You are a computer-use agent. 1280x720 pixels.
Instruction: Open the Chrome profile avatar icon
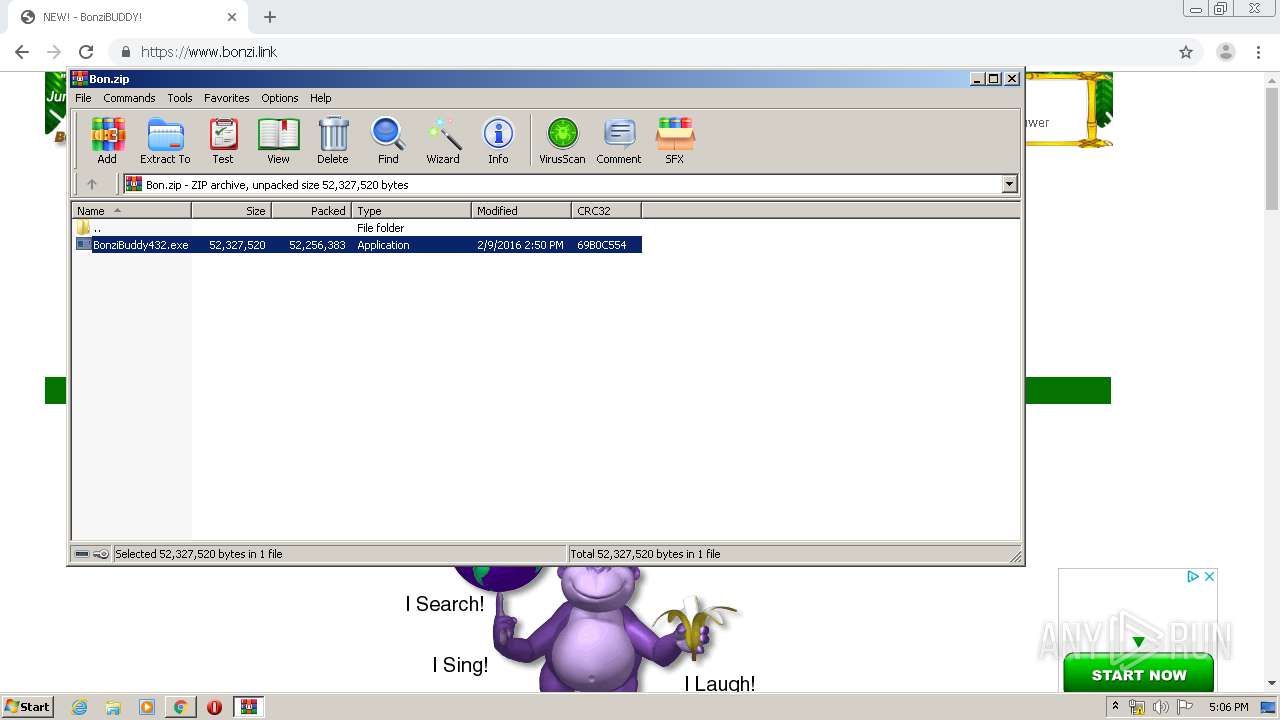(1226, 52)
